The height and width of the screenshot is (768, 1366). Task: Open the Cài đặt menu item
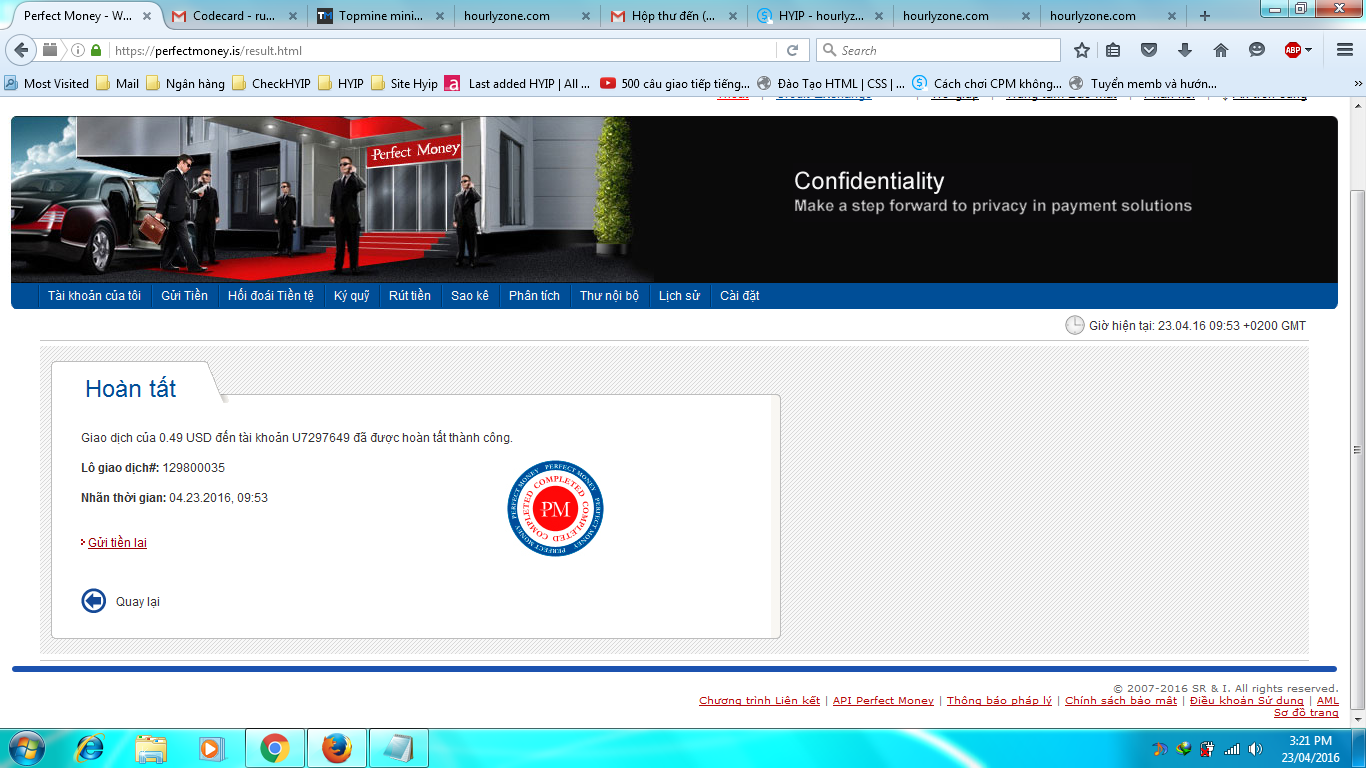[740, 296]
